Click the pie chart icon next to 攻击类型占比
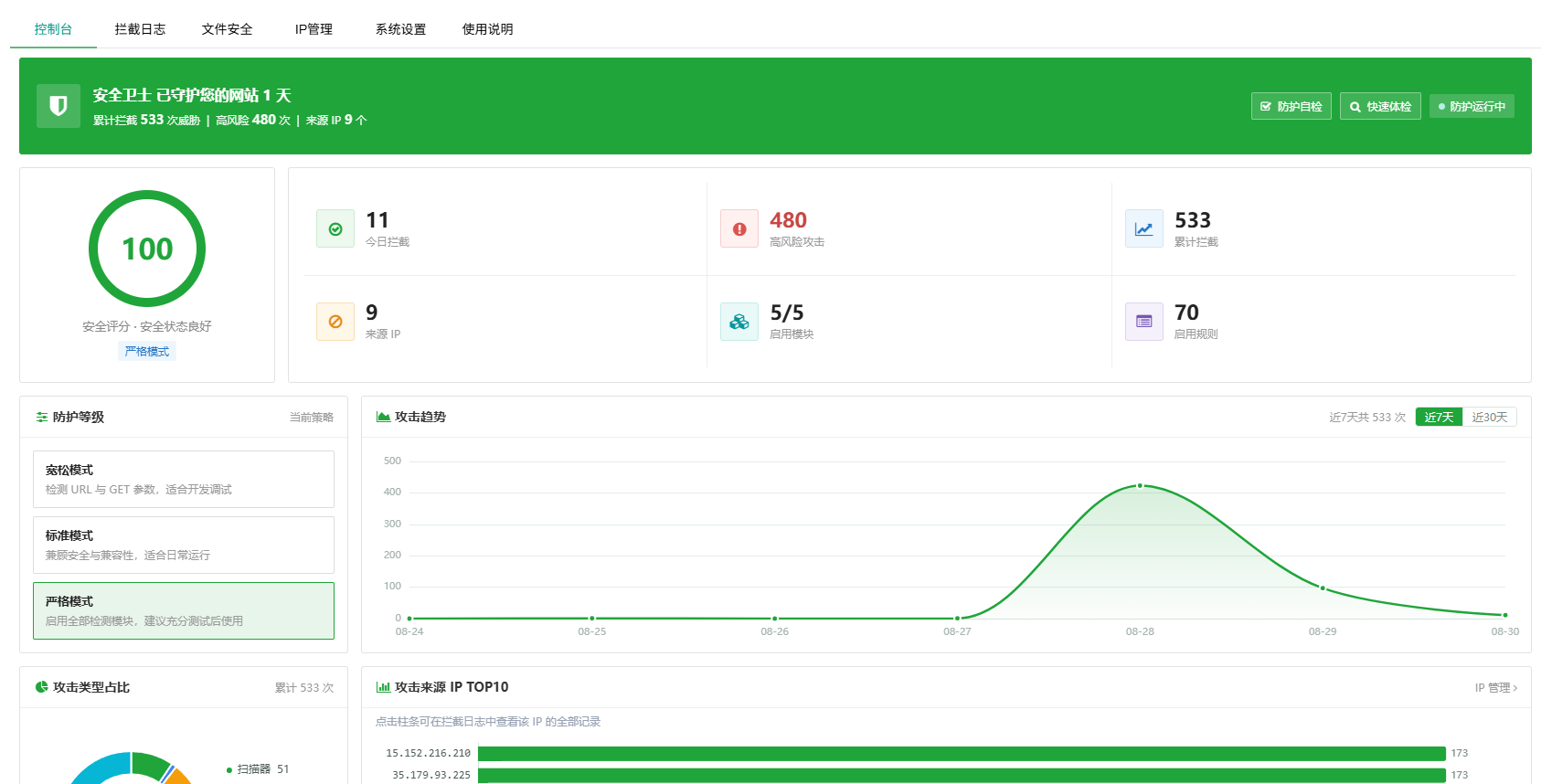This screenshot has height=784, width=1552. click(42, 687)
